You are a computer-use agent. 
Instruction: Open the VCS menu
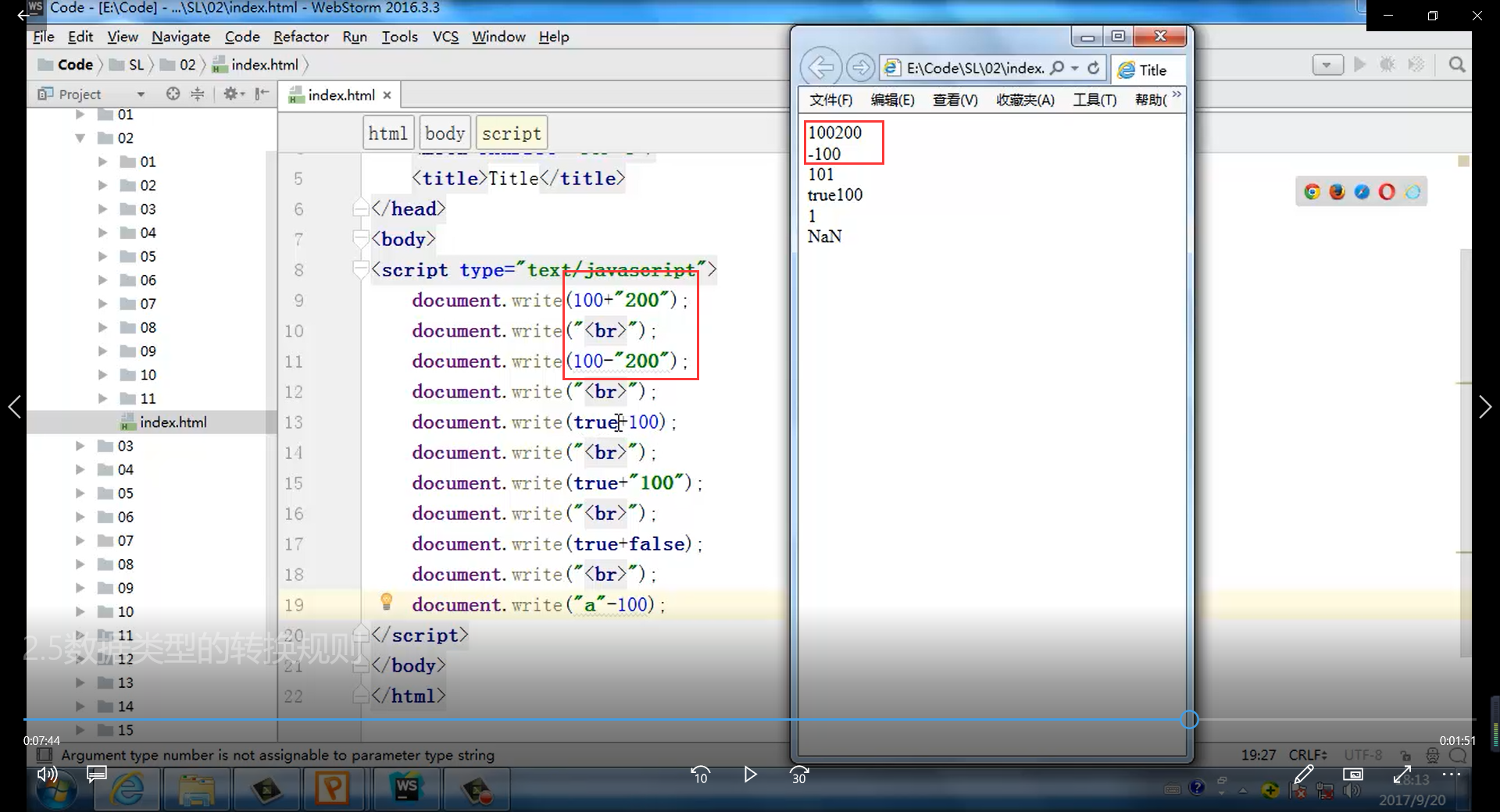pos(445,37)
